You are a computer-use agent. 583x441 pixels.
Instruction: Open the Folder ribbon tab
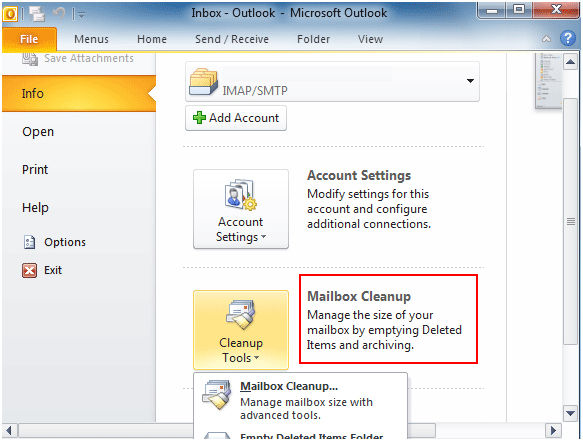pyautogui.click(x=313, y=39)
